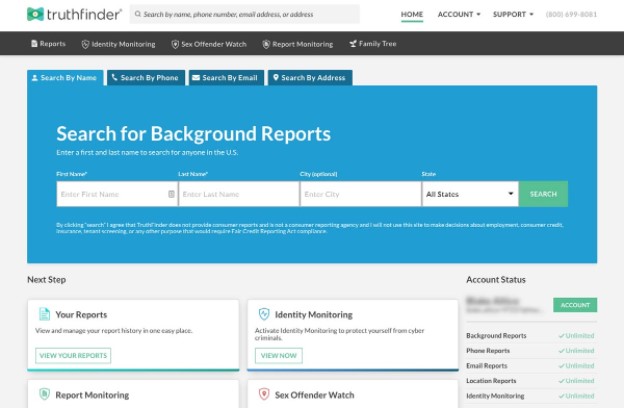Click the checkmark beside Email Reports Unlimited

[x=561, y=366]
